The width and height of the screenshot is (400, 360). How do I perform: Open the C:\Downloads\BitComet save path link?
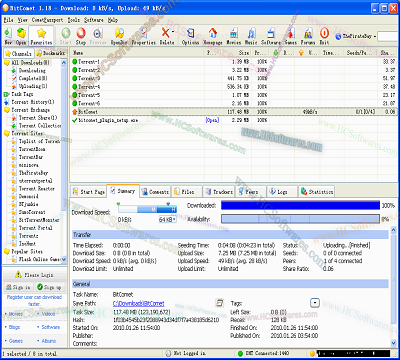point(139,303)
